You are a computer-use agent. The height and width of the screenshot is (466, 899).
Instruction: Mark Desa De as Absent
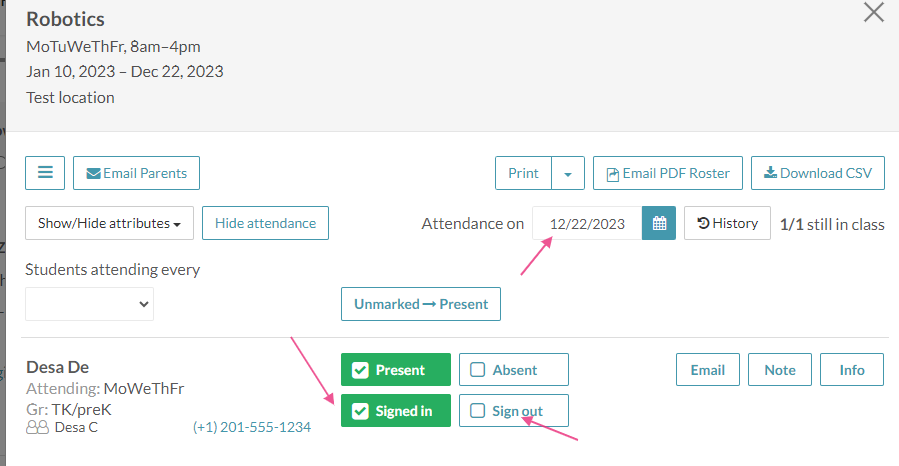[x=514, y=370]
